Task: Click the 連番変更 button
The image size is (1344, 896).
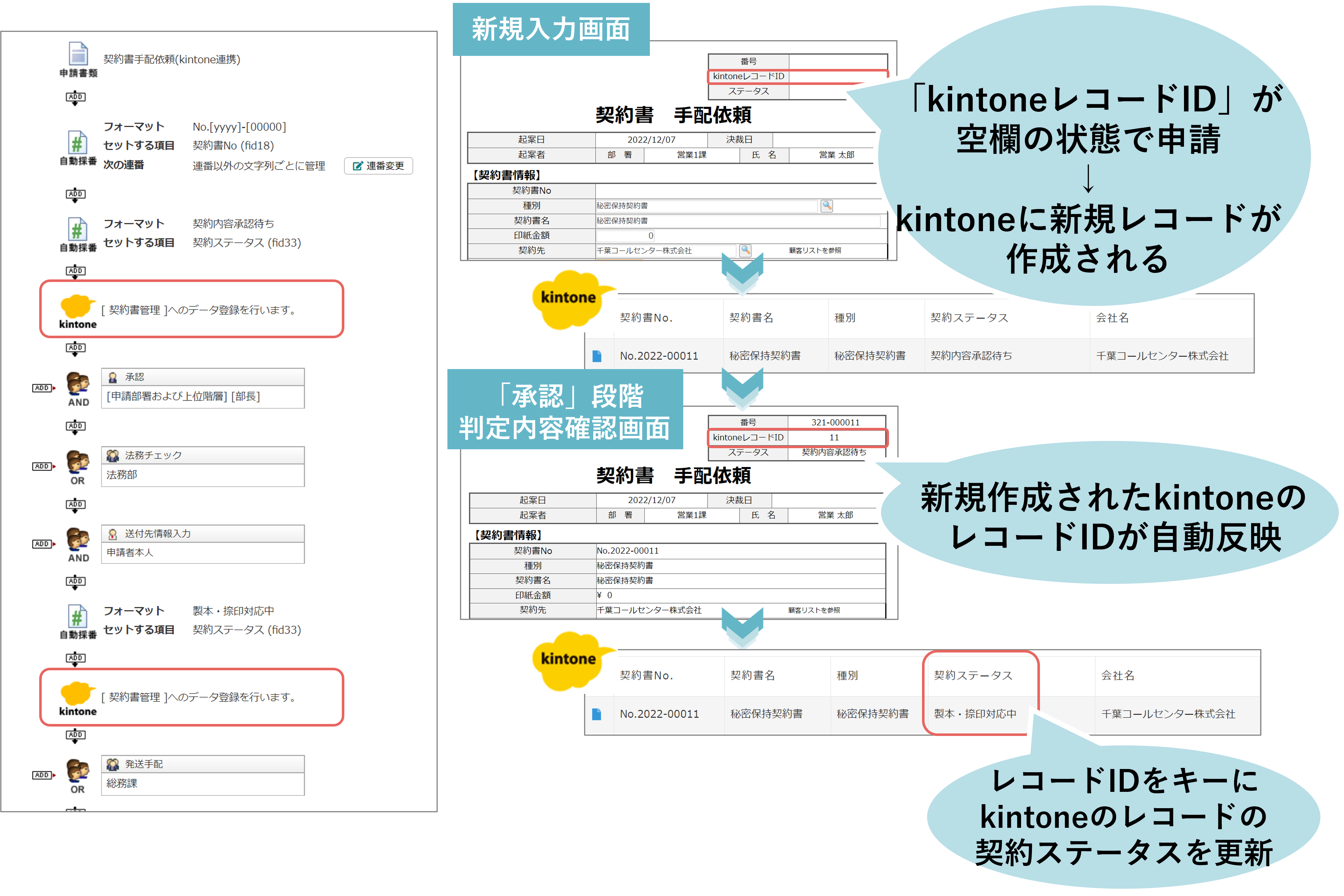Action: point(379,166)
